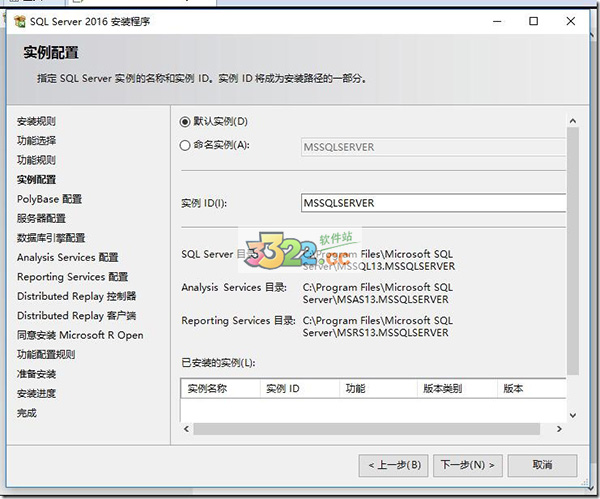
Task: Click 安装规则 in the left step list
Action: coord(36,122)
